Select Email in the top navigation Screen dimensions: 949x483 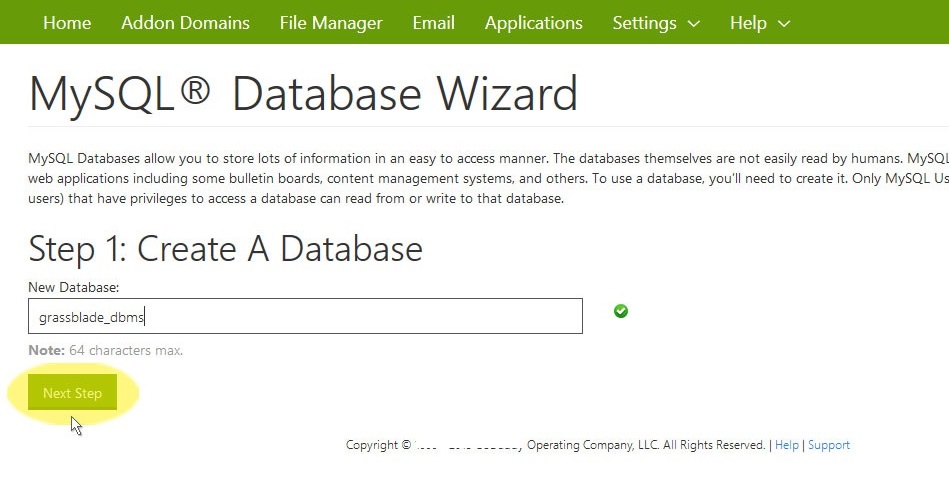(433, 22)
